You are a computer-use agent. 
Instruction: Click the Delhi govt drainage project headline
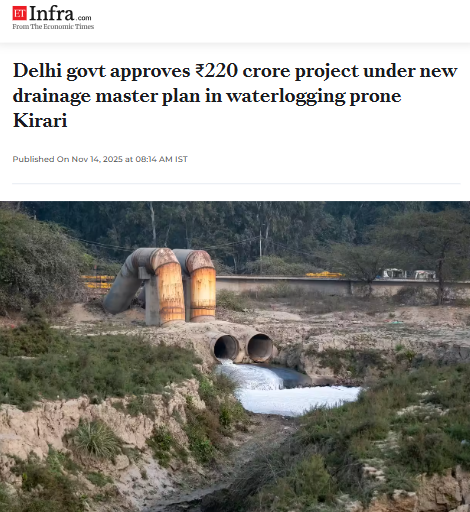[235, 95]
